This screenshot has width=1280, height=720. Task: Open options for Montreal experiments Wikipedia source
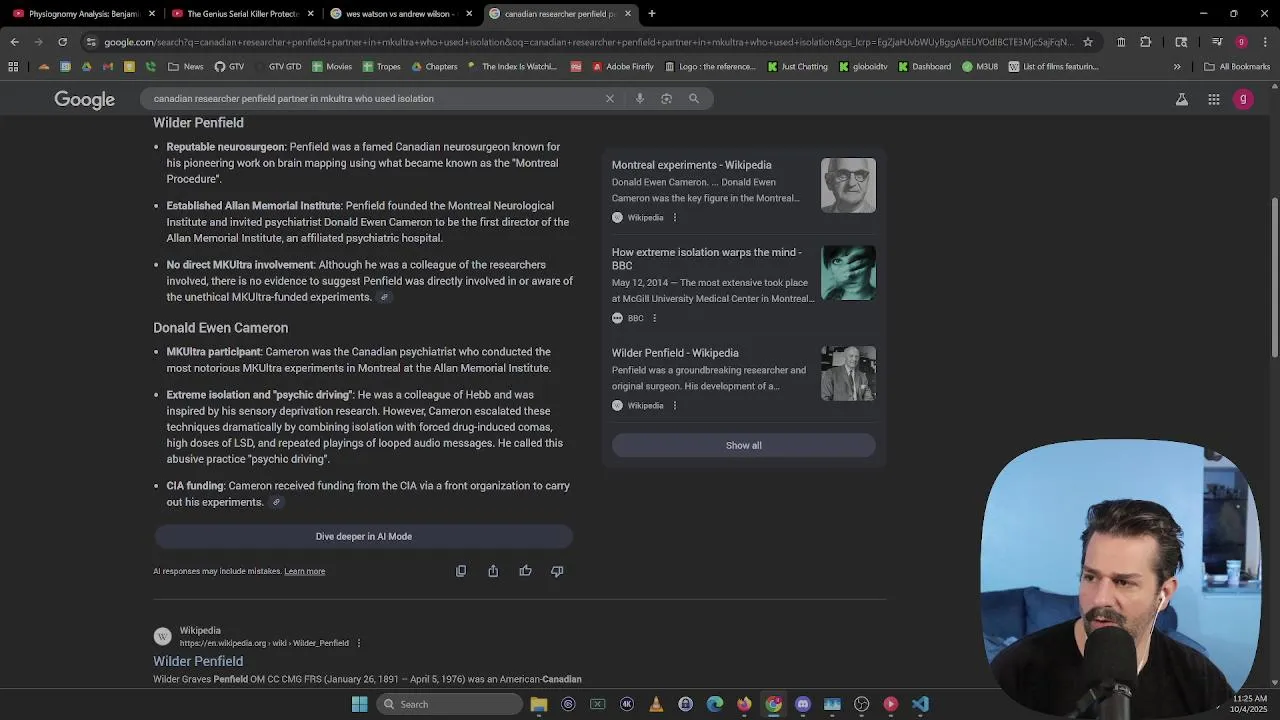pyautogui.click(x=675, y=217)
